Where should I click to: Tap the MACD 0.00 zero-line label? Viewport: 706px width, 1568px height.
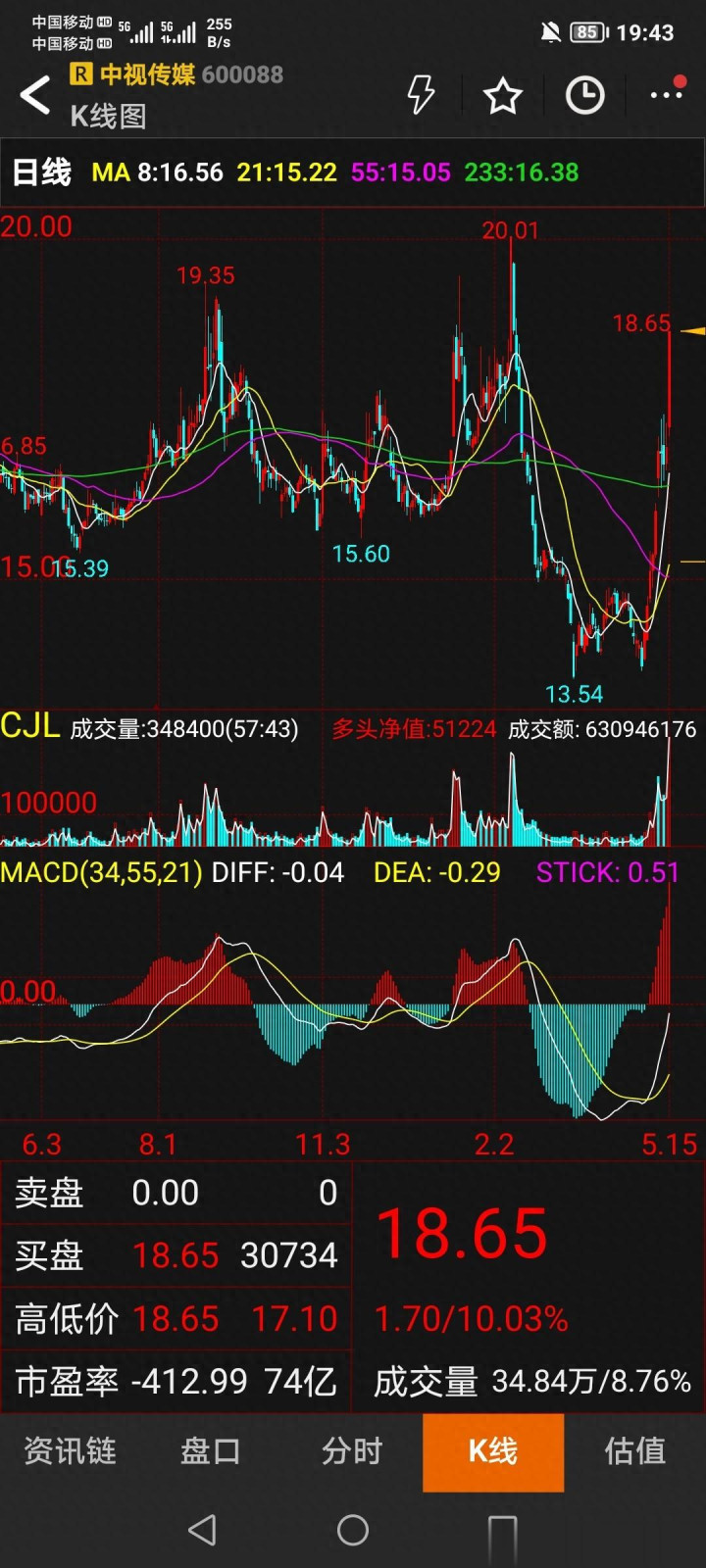[x=28, y=991]
